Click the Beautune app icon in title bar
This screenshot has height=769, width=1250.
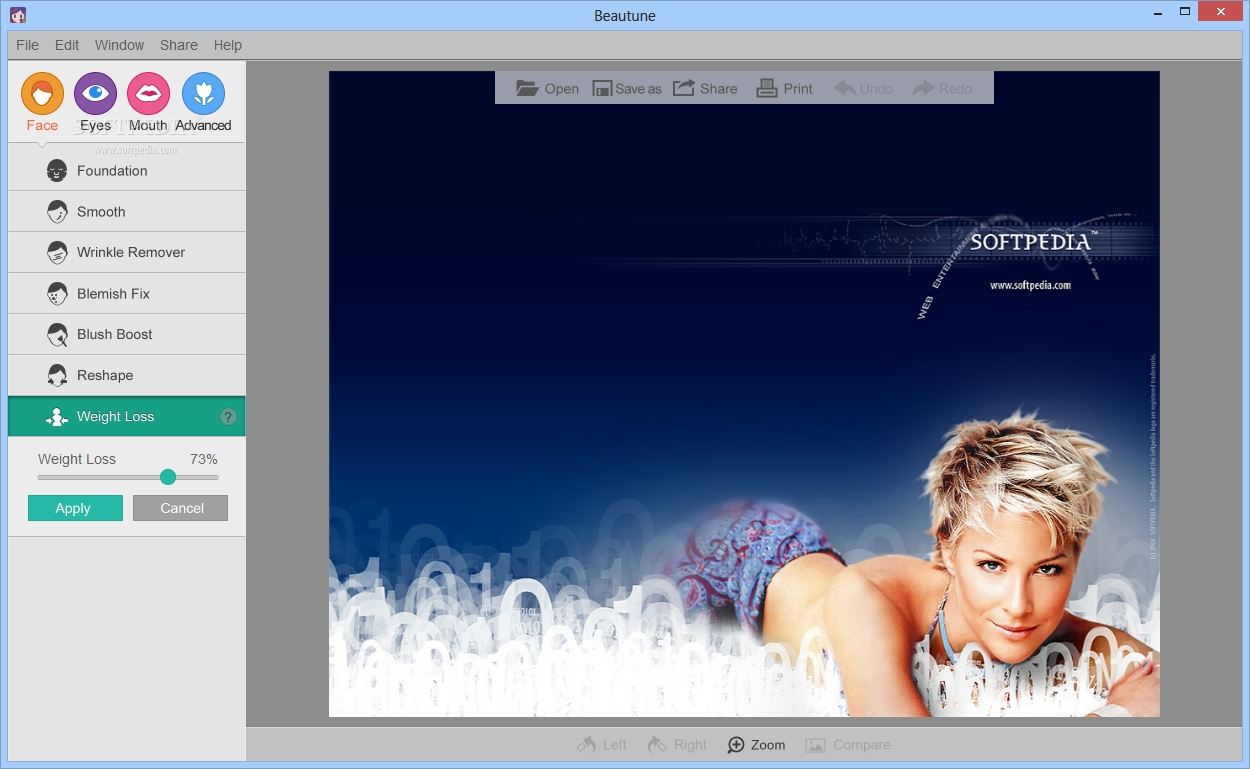point(17,15)
